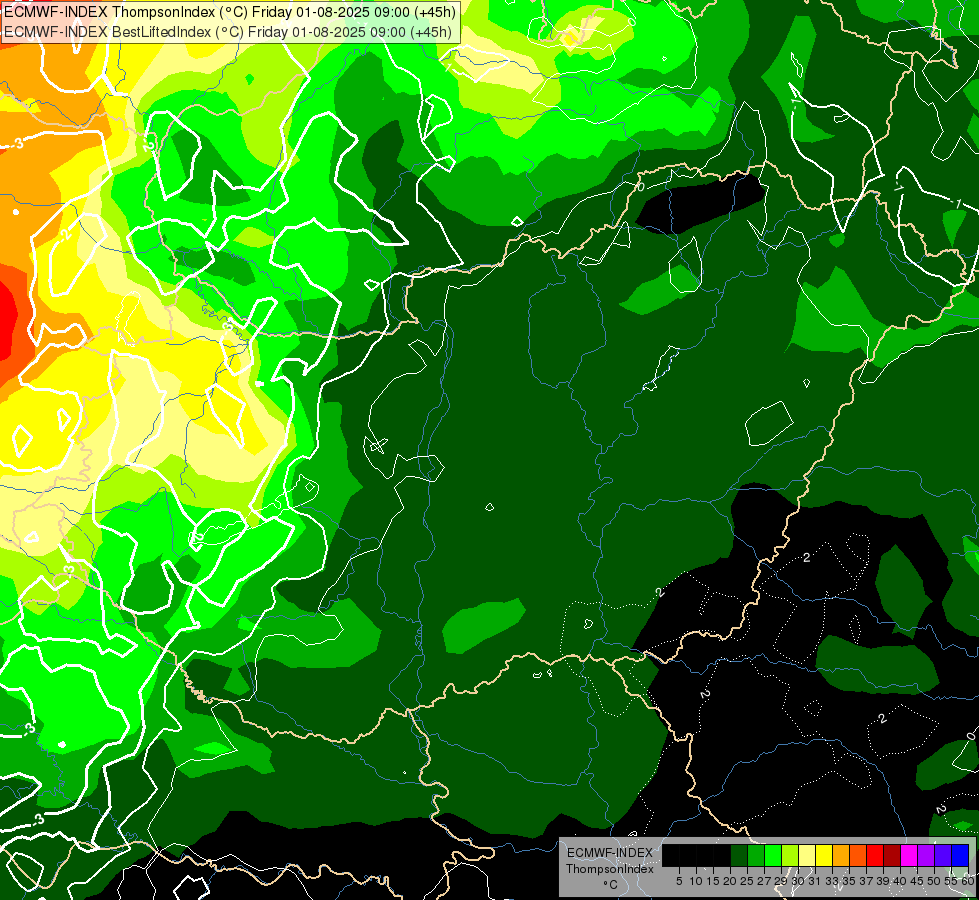979x900 pixels.
Task: Click the legend tick value '5'
Action: (679, 881)
